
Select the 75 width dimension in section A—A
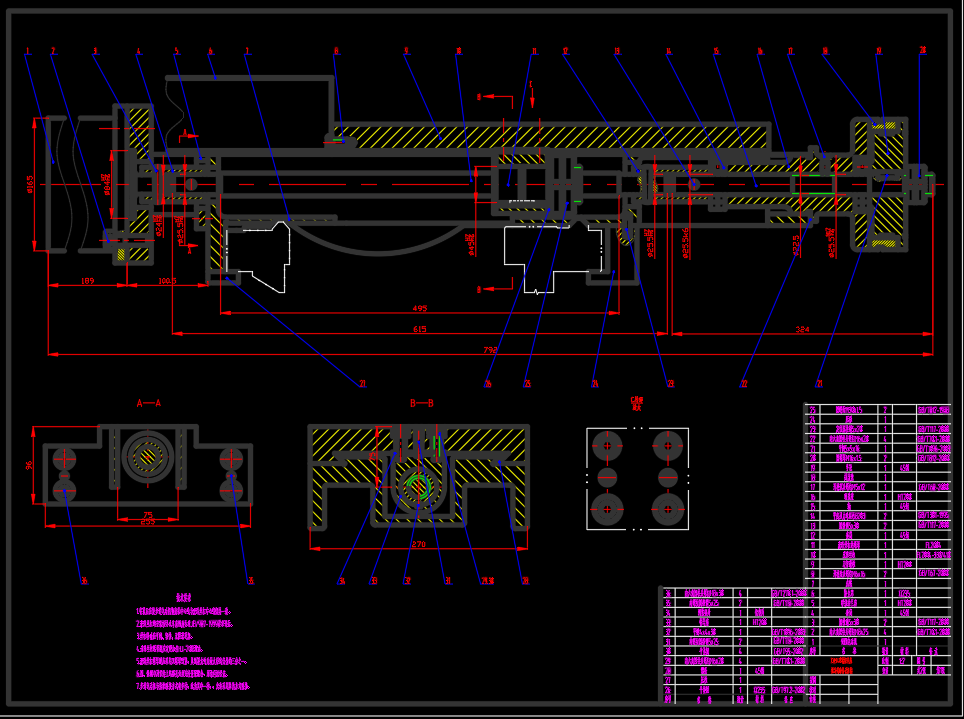pyautogui.click(x=148, y=515)
